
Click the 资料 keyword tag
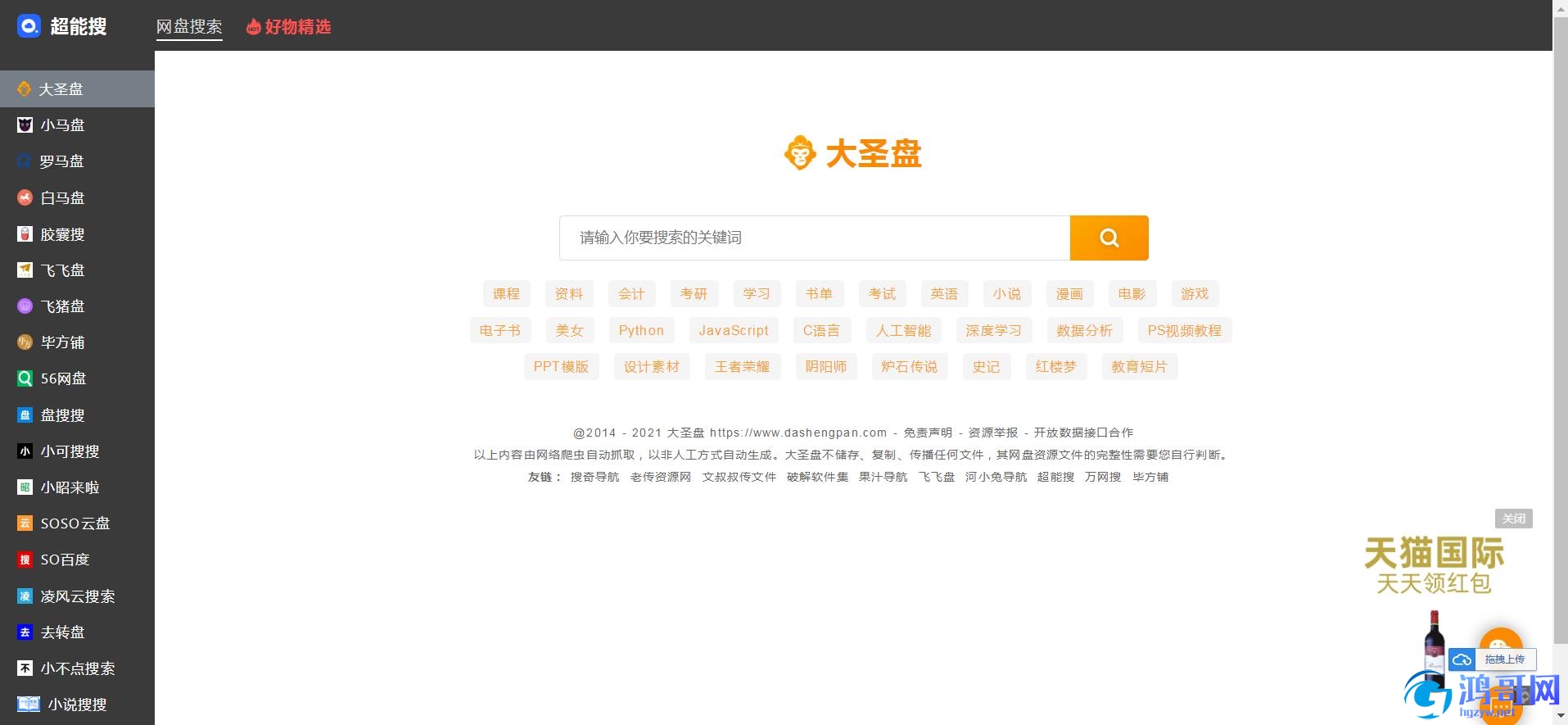pos(569,293)
